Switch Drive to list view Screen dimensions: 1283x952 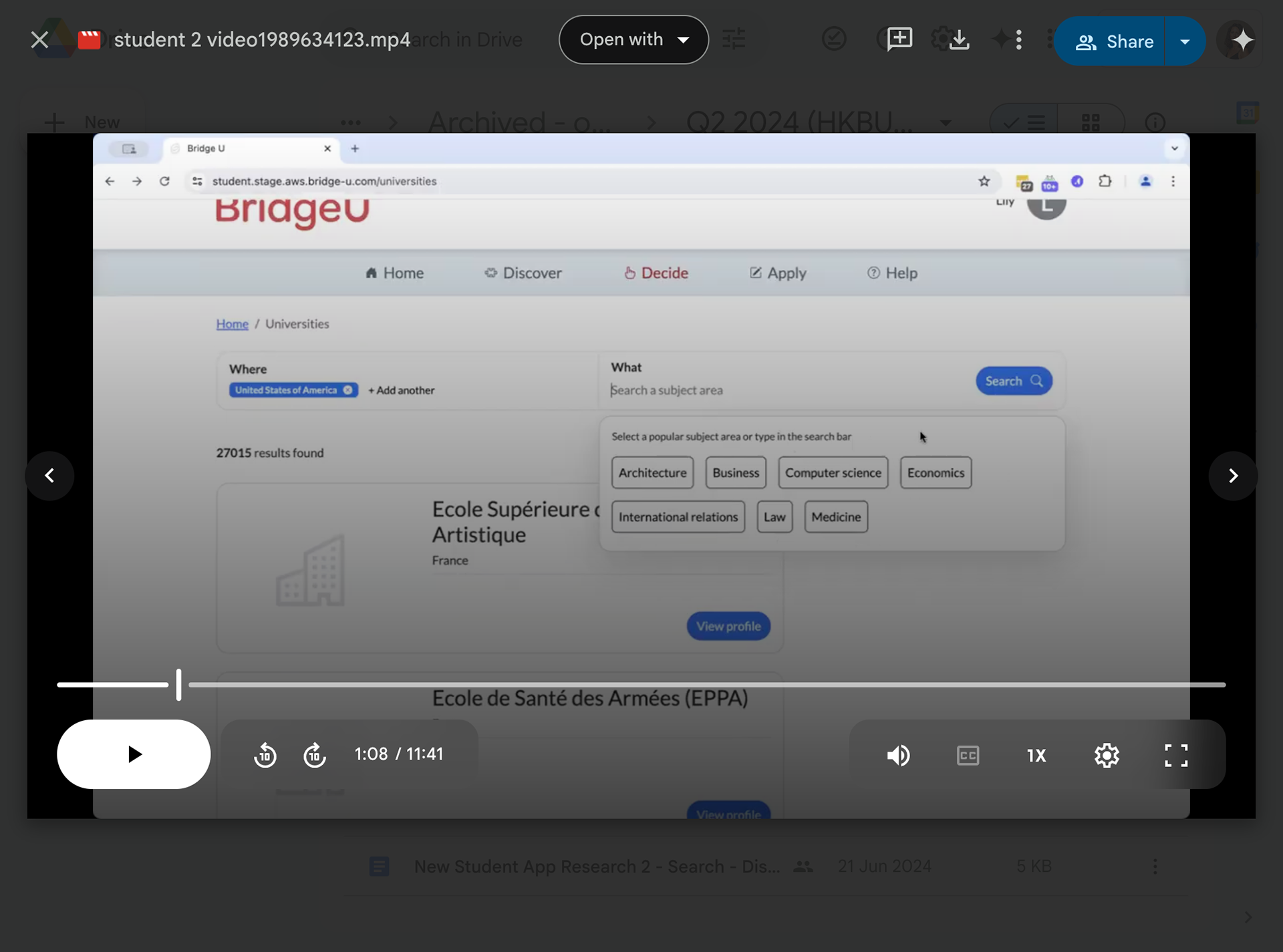(x=1024, y=123)
